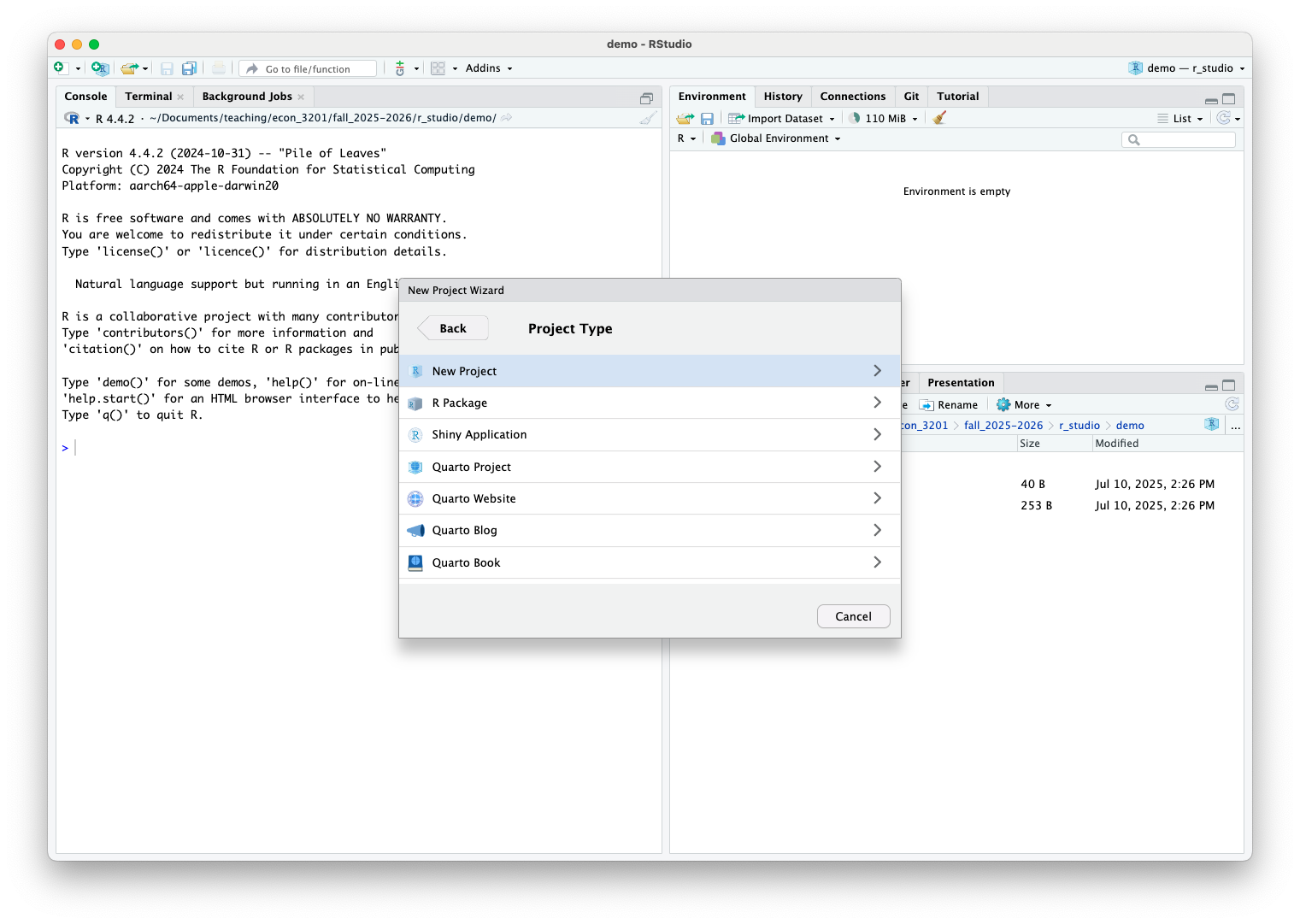
Task: Open the Addins dropdown menu
Action: 488,68
